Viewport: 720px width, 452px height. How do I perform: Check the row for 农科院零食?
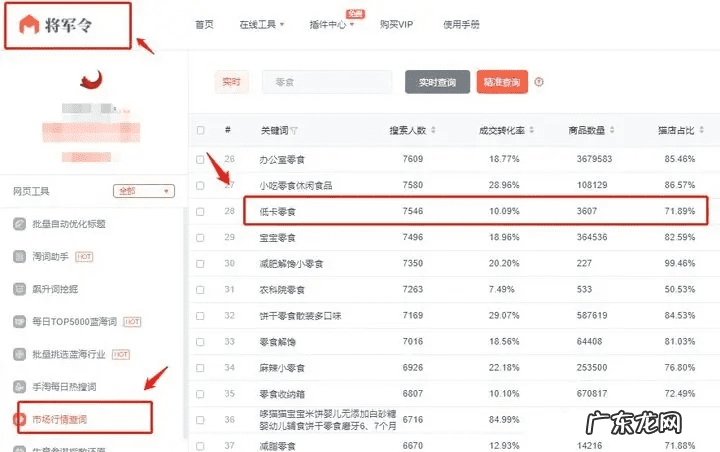tap(200, 290)
